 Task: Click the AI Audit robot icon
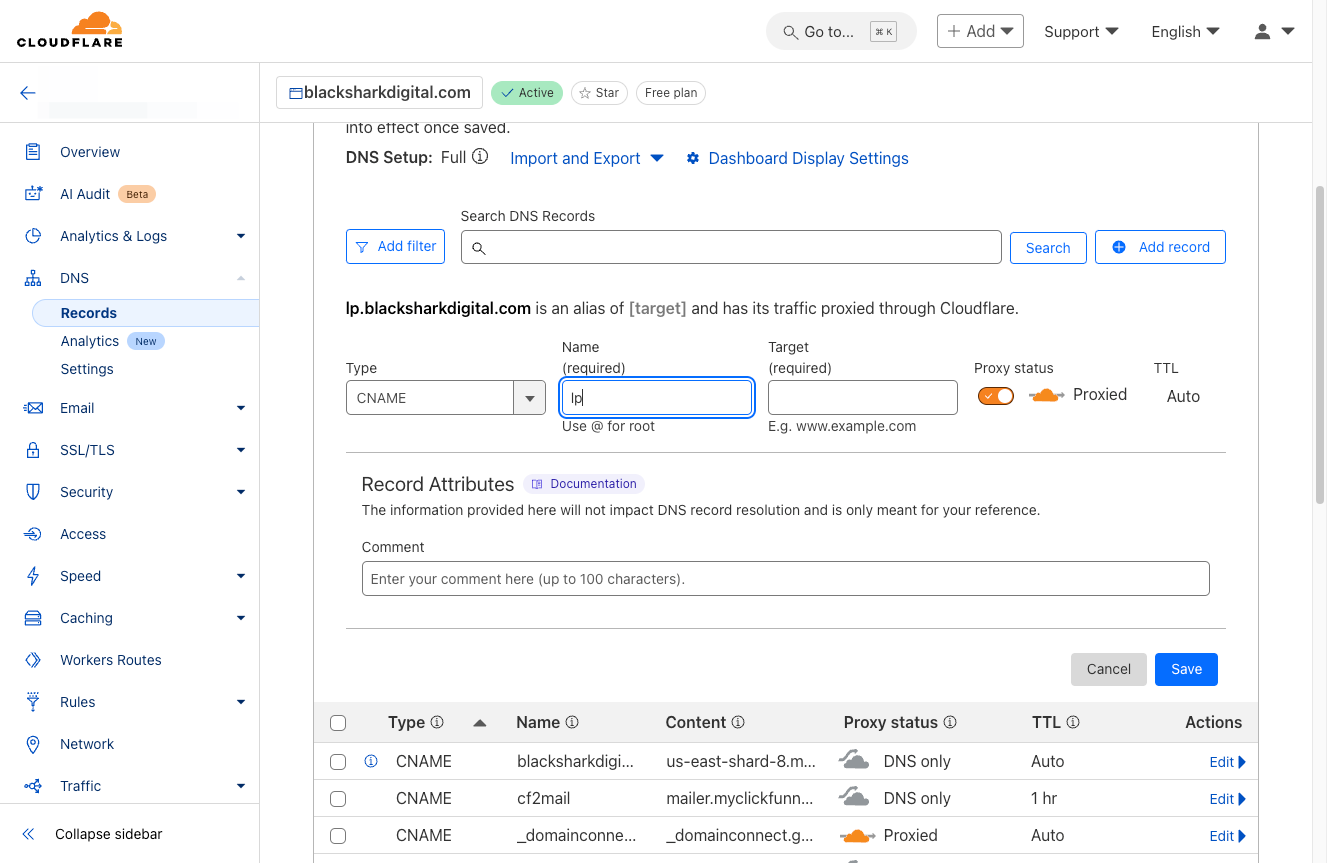coord(33,194)
